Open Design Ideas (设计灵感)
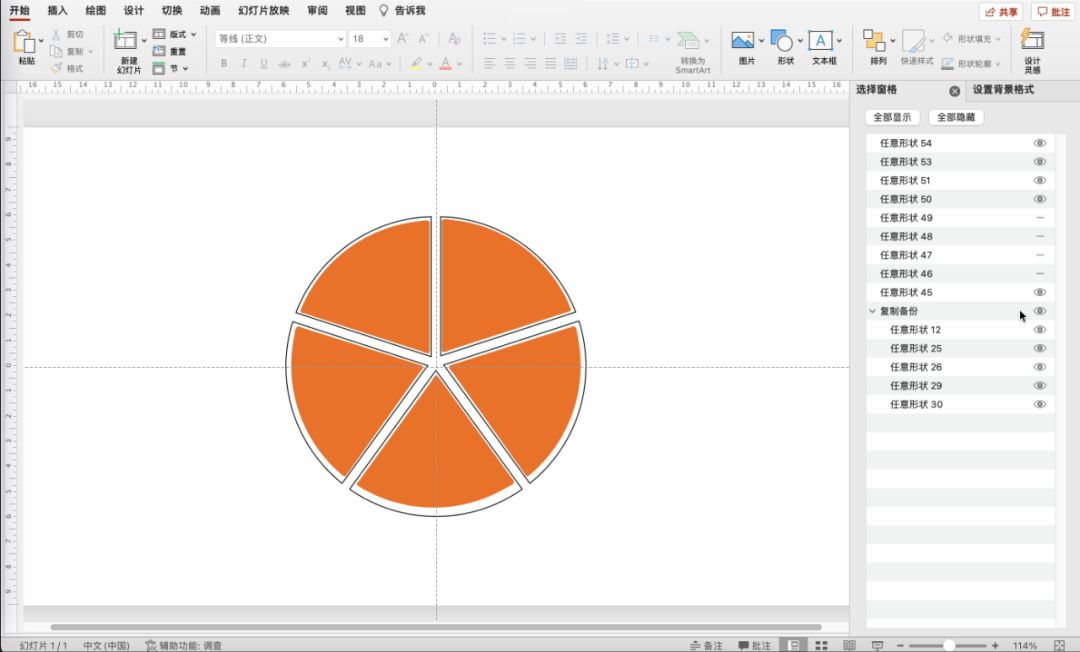Screen dimensions: 1080x652 (x=1032, y=50)
